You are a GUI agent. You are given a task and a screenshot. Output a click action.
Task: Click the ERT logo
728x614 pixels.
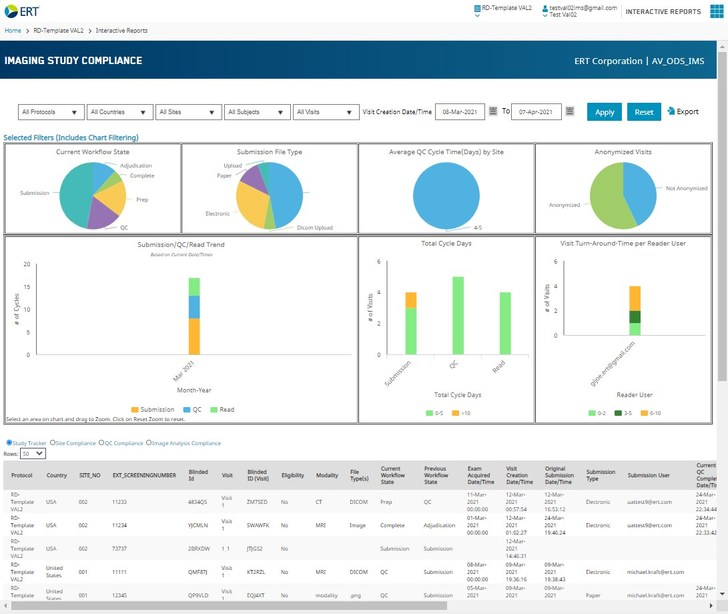pyautogui.click(x=22, y=11)
